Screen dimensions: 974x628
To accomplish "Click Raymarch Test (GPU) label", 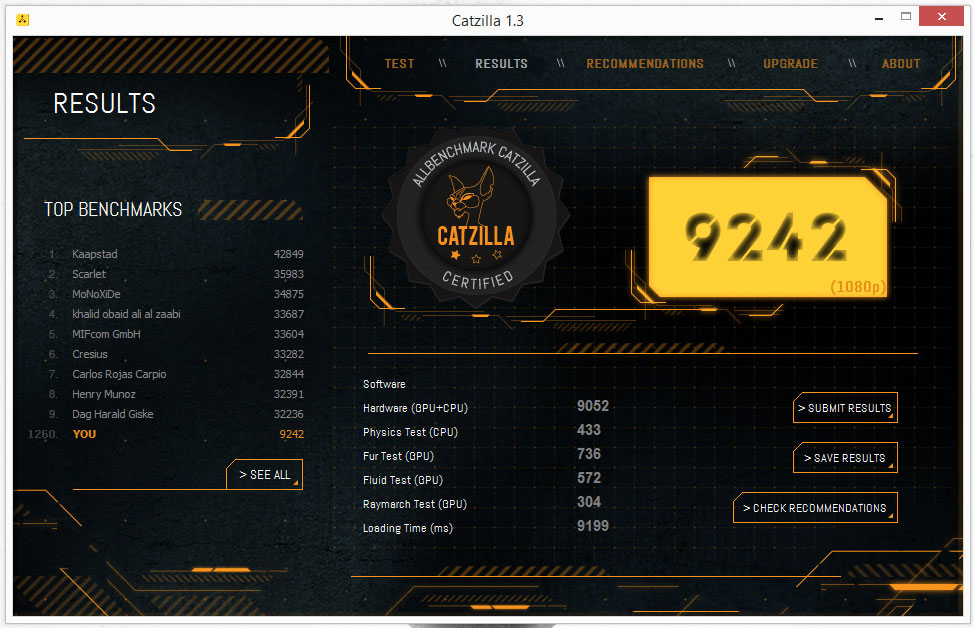I will pyautogui.click(x=414, y=504).
